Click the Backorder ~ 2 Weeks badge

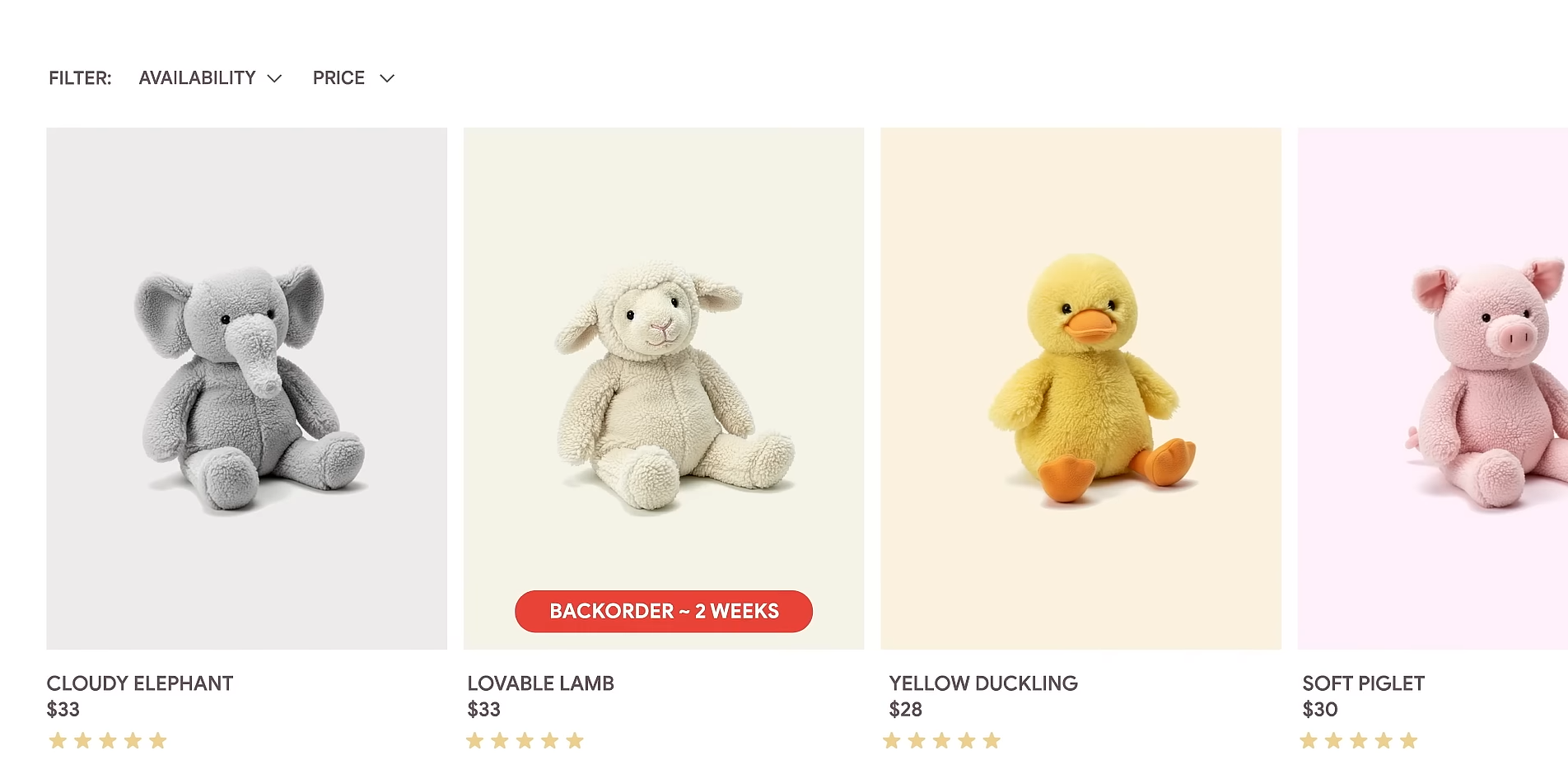point(664,612)
